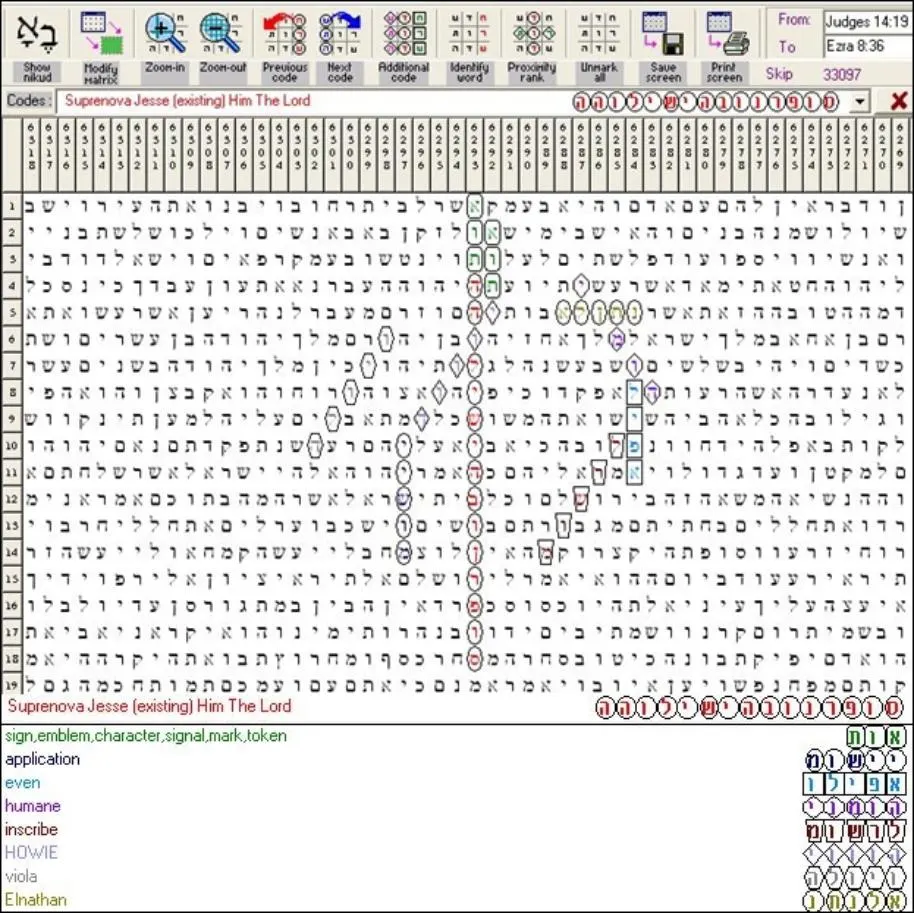Viewport: 914px width, 913px height.
Task: Select the 'even' code entry
Action: pyautogui.click(x=22, y=782)
